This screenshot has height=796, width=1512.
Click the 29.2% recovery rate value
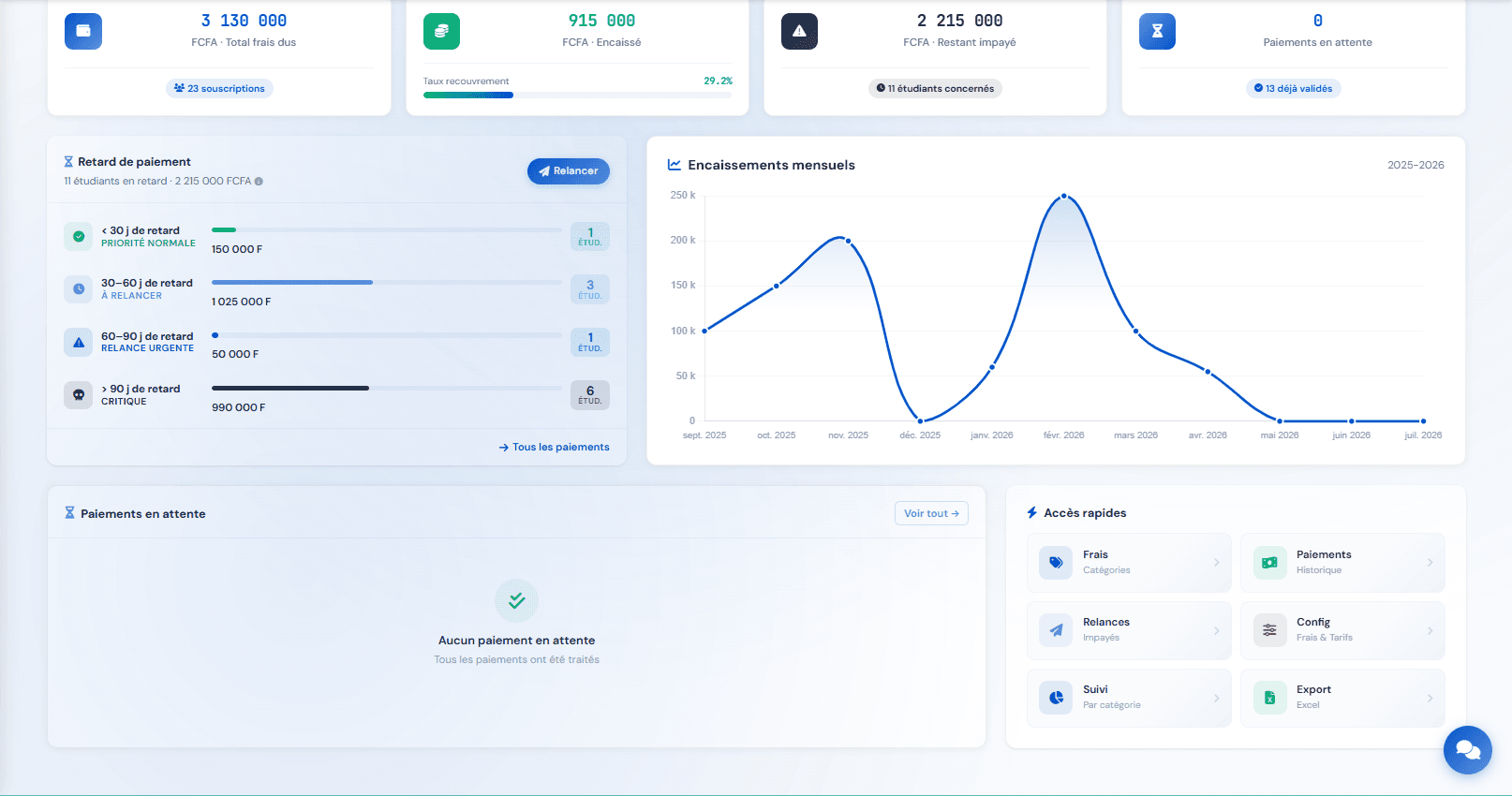click(x=719, y=81)
